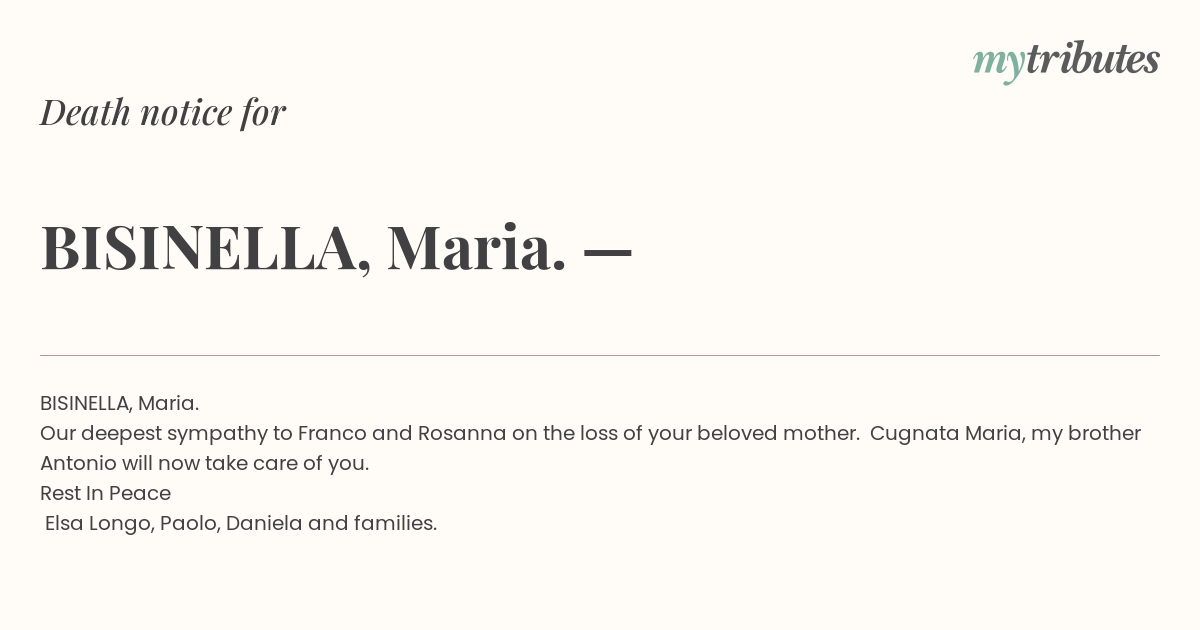Image resolution: width=1200 pixels, height=630 pixels.
Task: Click the small "BISINELLA, Maria." body line
Action: tap(120, 403)
